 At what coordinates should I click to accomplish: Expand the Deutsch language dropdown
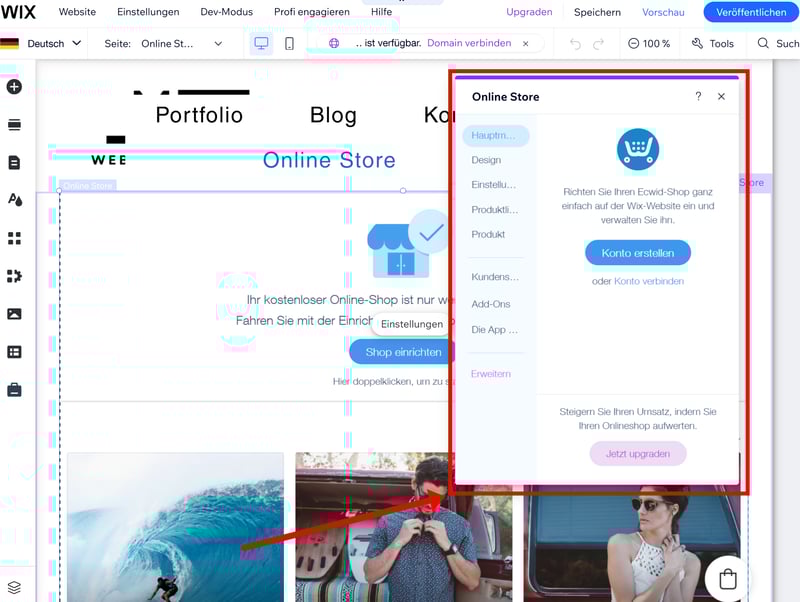point(42,44)
